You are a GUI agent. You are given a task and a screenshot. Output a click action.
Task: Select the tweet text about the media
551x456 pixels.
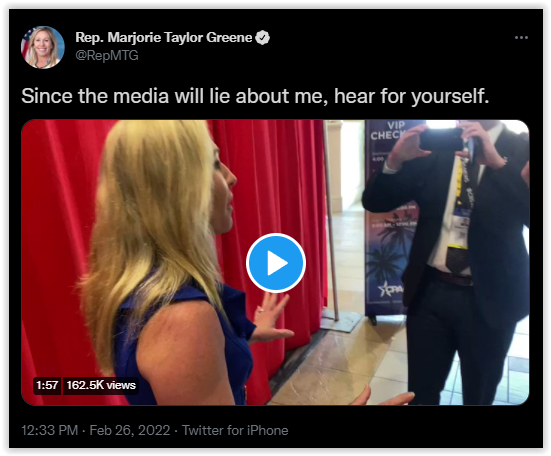[255, 96]
